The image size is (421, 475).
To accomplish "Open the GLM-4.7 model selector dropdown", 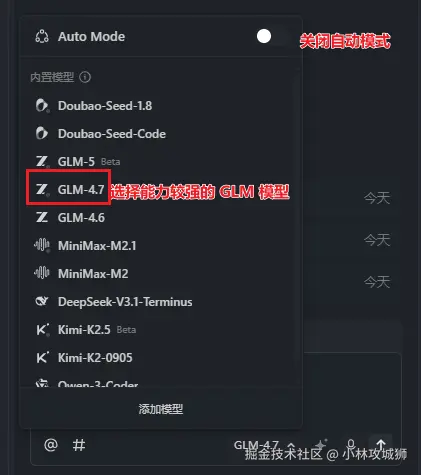I will (x=265, y=445).
